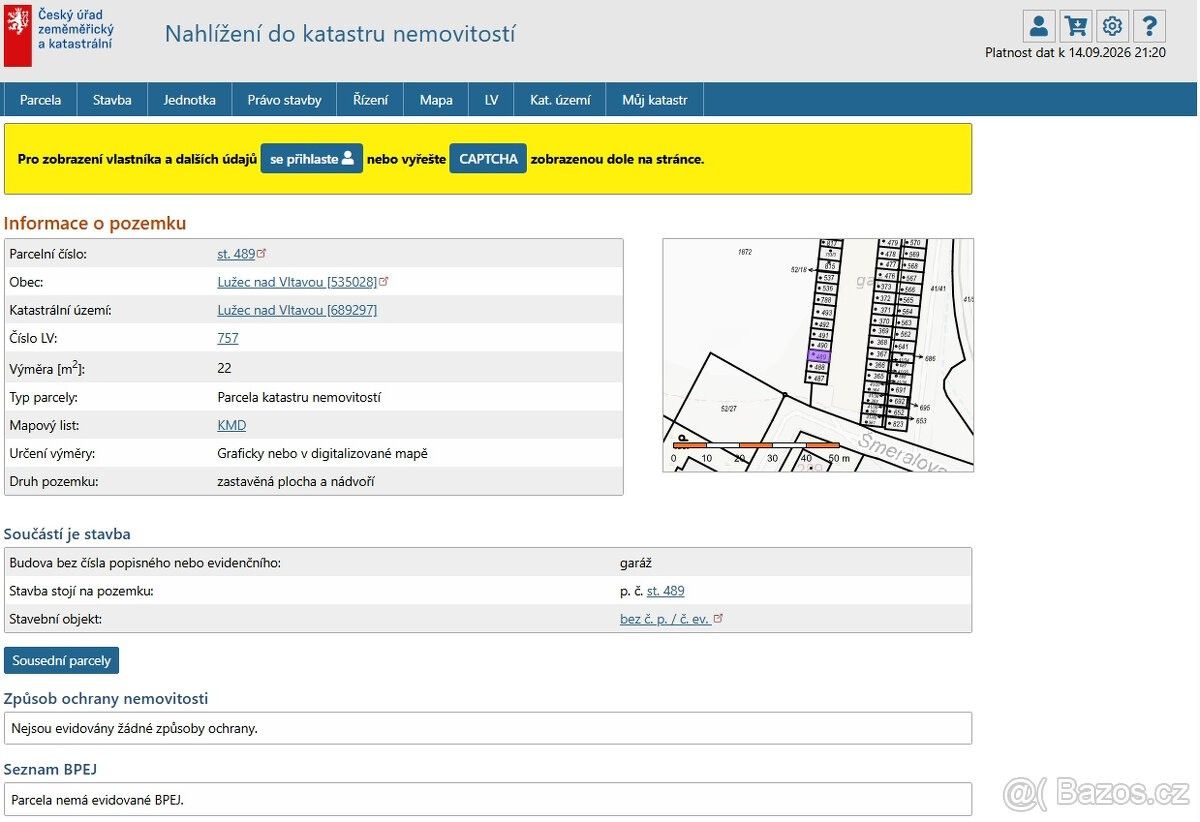Open the KMD map sheet link

[x=231, y=425]
